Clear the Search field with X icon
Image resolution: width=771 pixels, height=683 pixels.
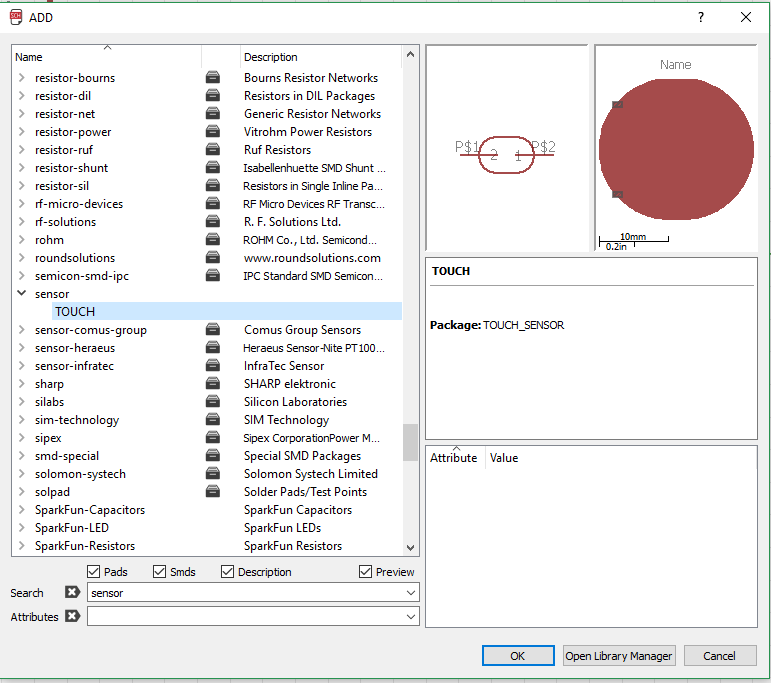(x=72, y=592)
